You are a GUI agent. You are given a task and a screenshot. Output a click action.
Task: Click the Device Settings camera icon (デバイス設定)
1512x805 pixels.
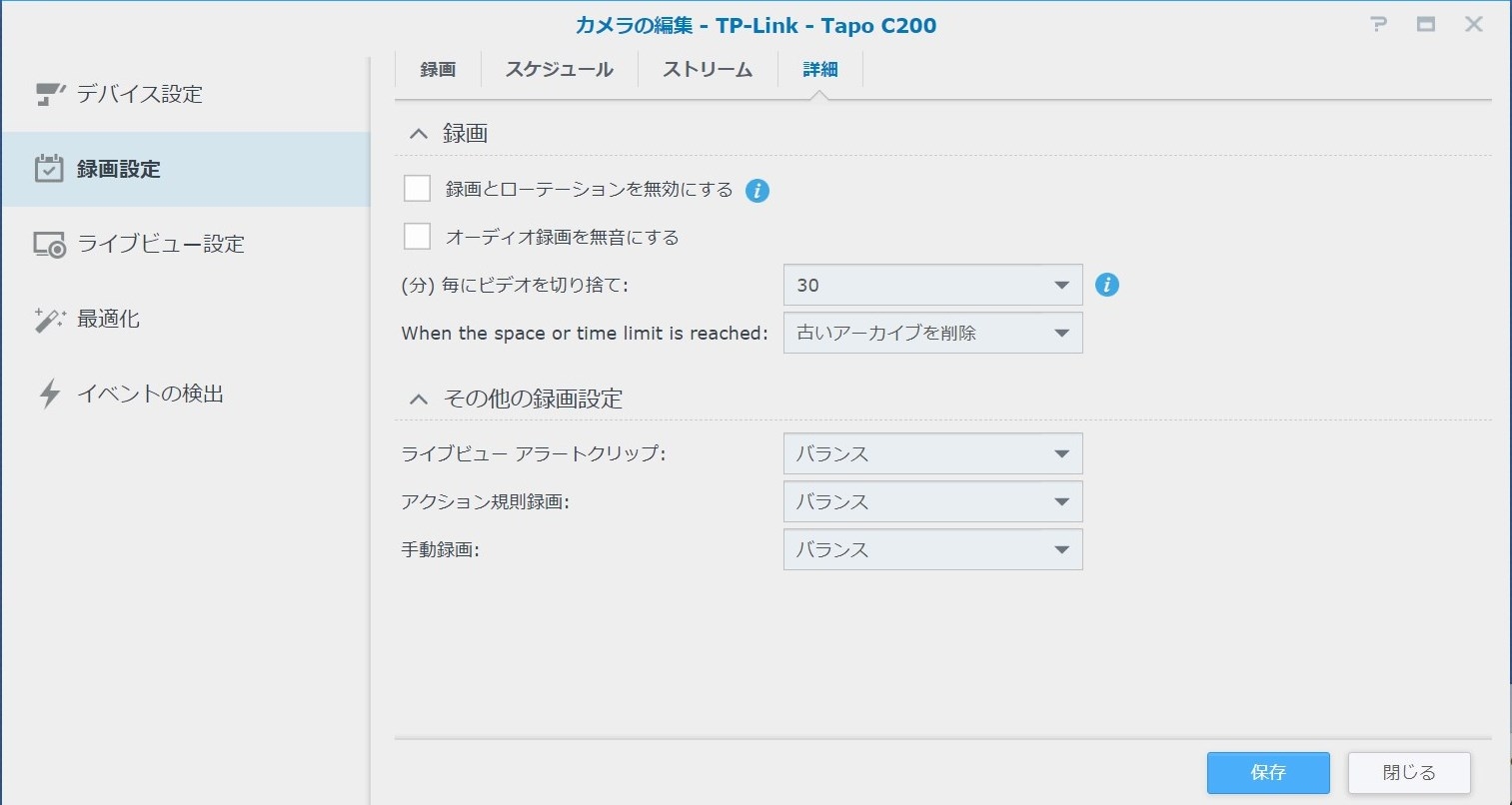[x=50, y=94]
